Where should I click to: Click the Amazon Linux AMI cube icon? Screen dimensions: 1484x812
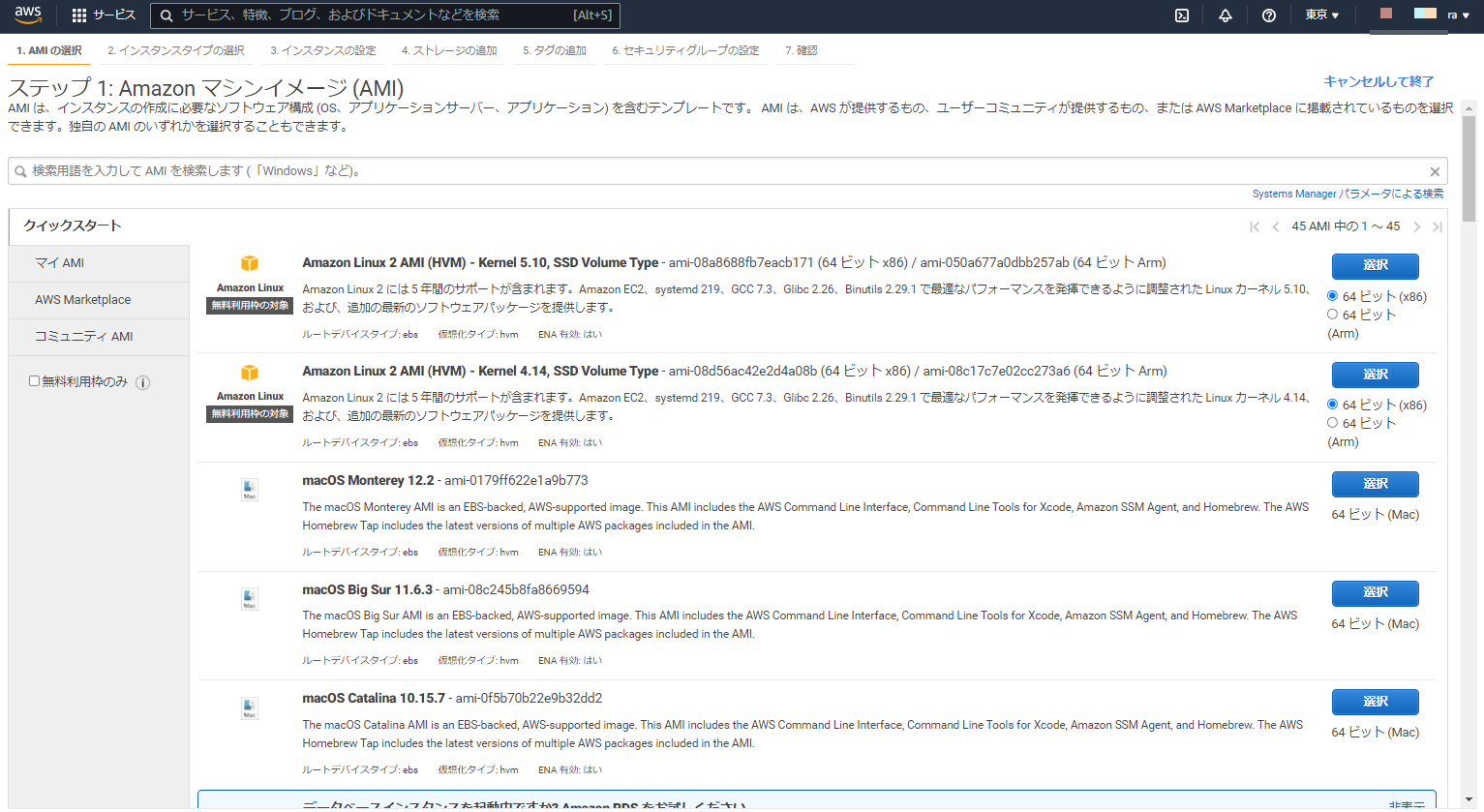pyautogui.click(x=249, y=263)
